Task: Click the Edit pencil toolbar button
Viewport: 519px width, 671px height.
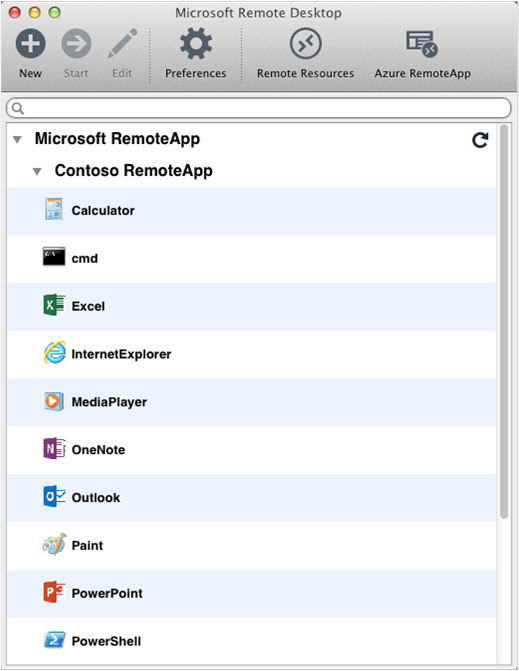Action: (122, 44)
